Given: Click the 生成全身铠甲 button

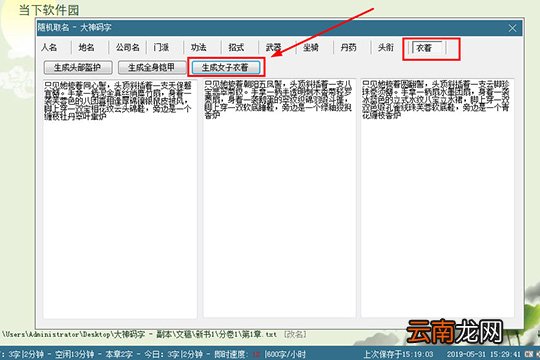Looking at the screenshot, I should point(152,68).
